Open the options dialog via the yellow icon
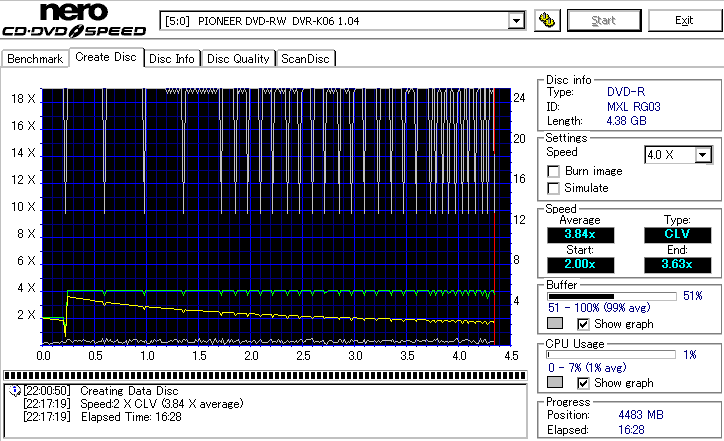Viewport: 724px width, 441px height. pos(547,20)
